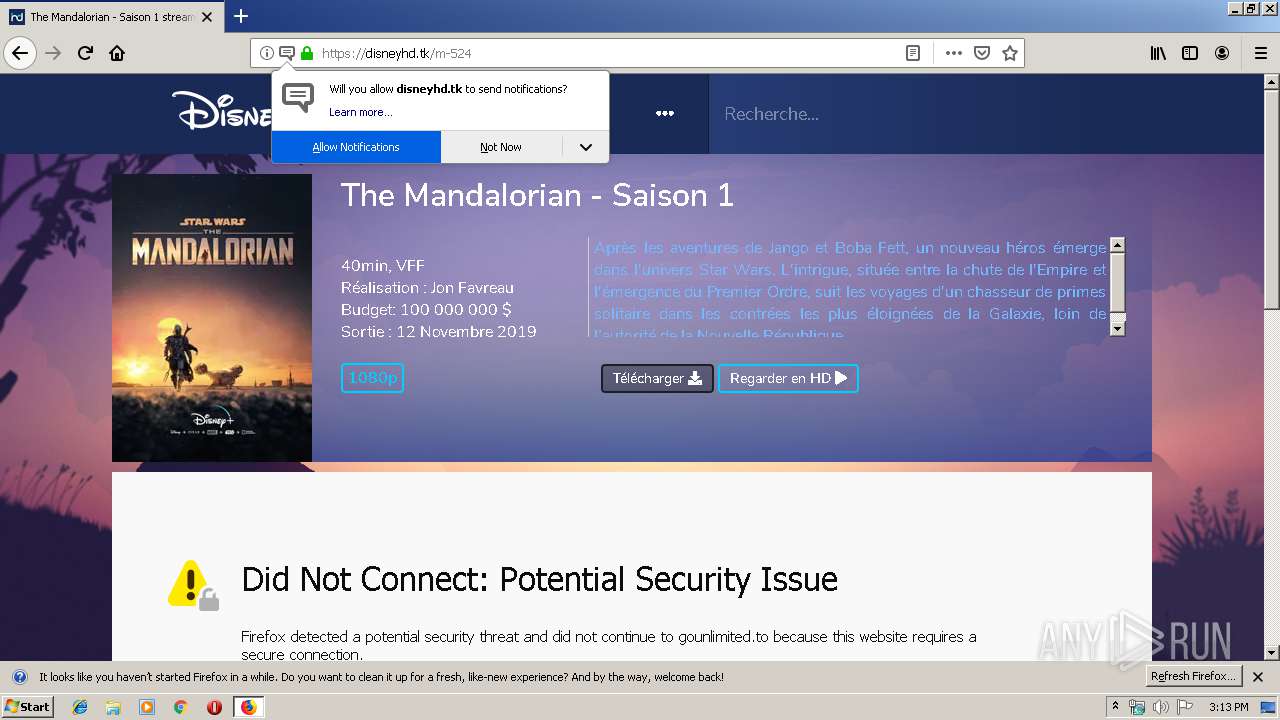Screen dimensions: 1280x720
Task: Click Did Not Connect heading
Action: pos(539,579)
